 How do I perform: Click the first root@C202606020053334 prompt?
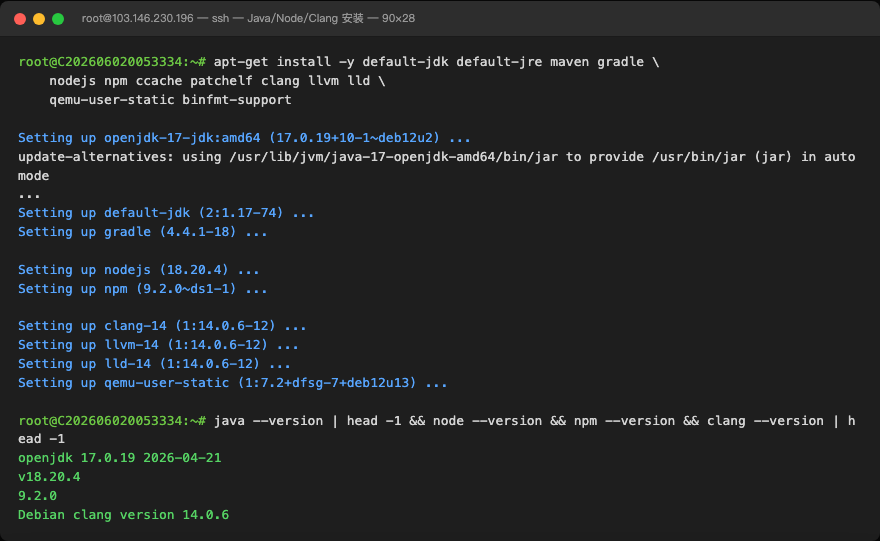click(112, 62)
